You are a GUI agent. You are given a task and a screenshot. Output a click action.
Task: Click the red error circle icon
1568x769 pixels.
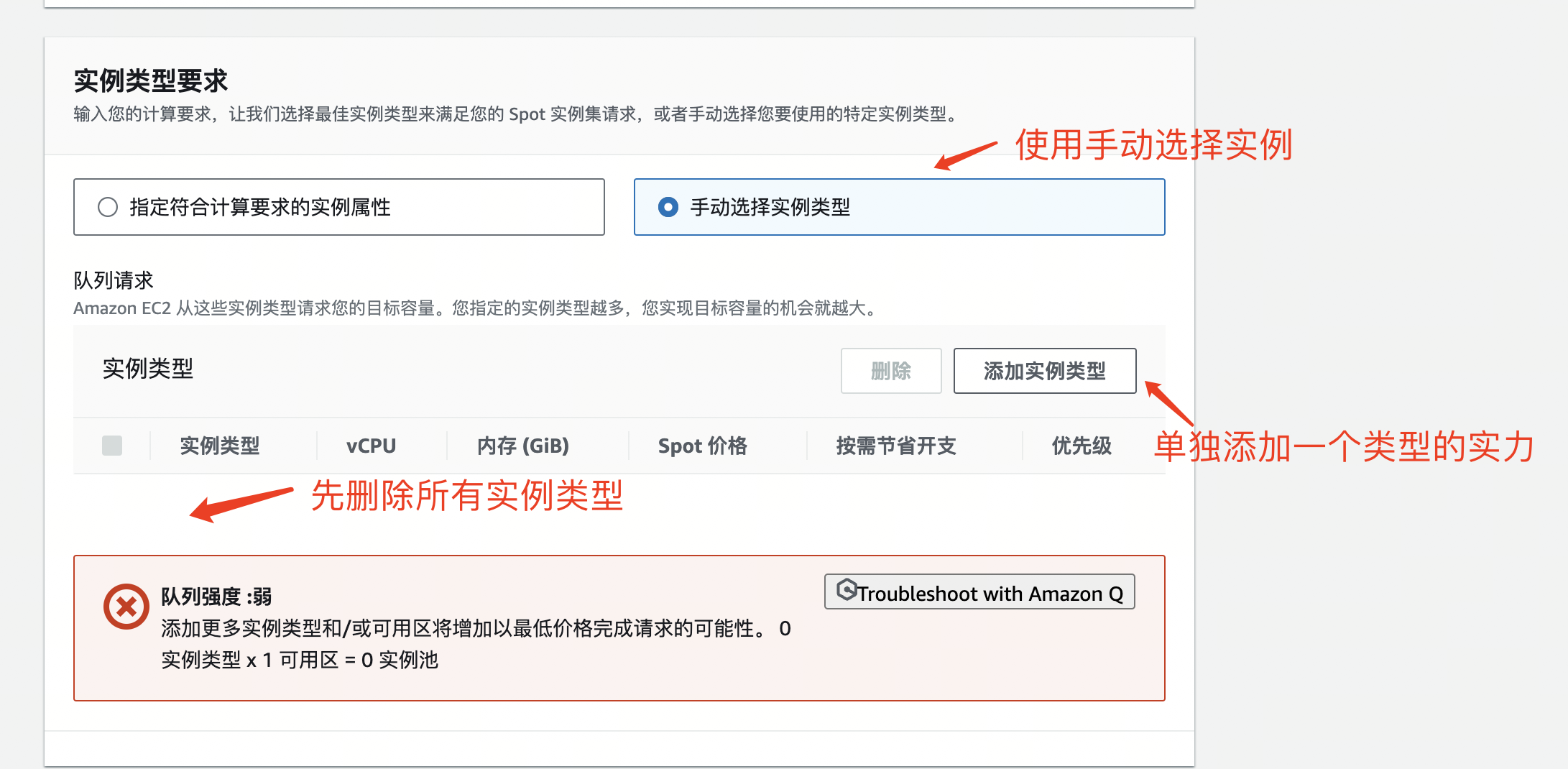pyautogui.click(x=126, y=607)
